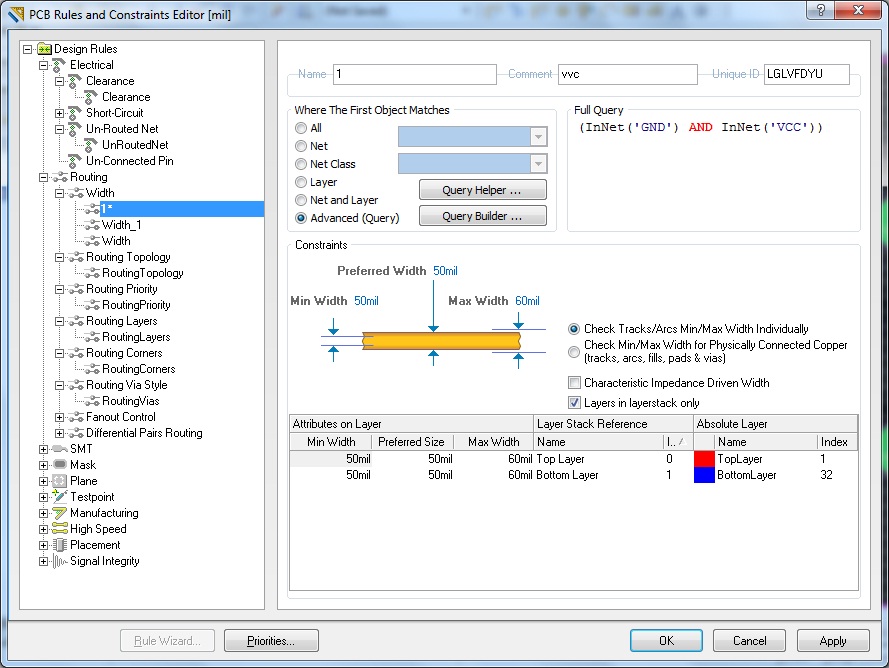Click the Comment input field
The height and width of the screenshot is (668, 889).
pos(628,74)
